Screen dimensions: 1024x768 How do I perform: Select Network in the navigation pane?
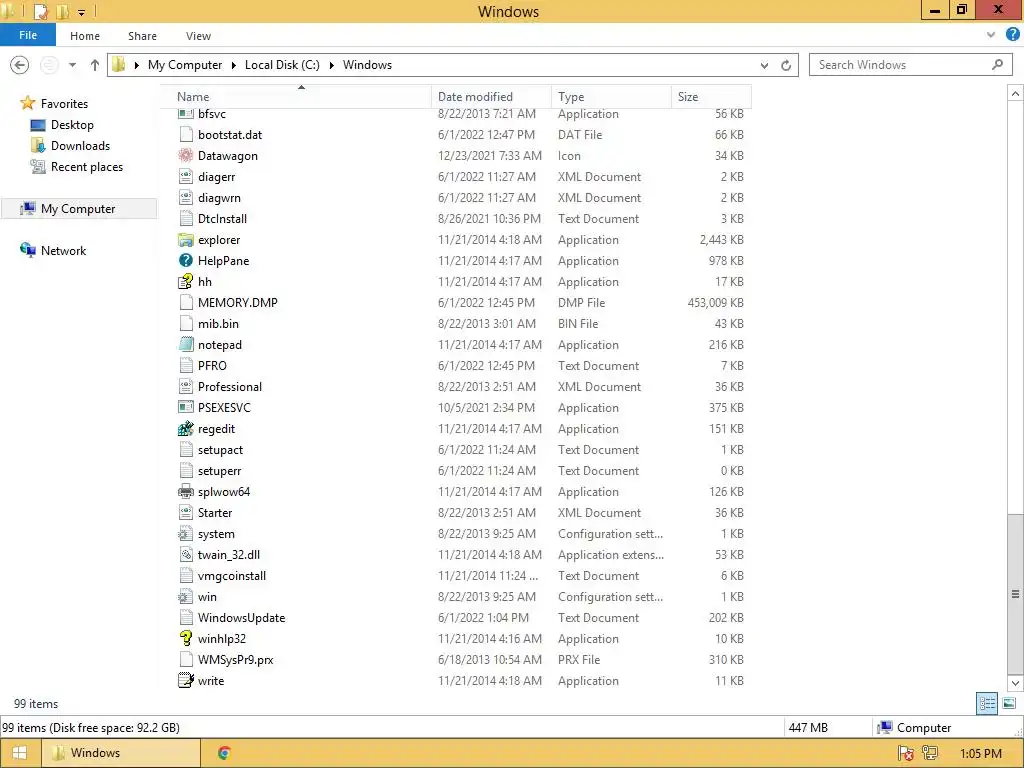click(x=63, y=251)
